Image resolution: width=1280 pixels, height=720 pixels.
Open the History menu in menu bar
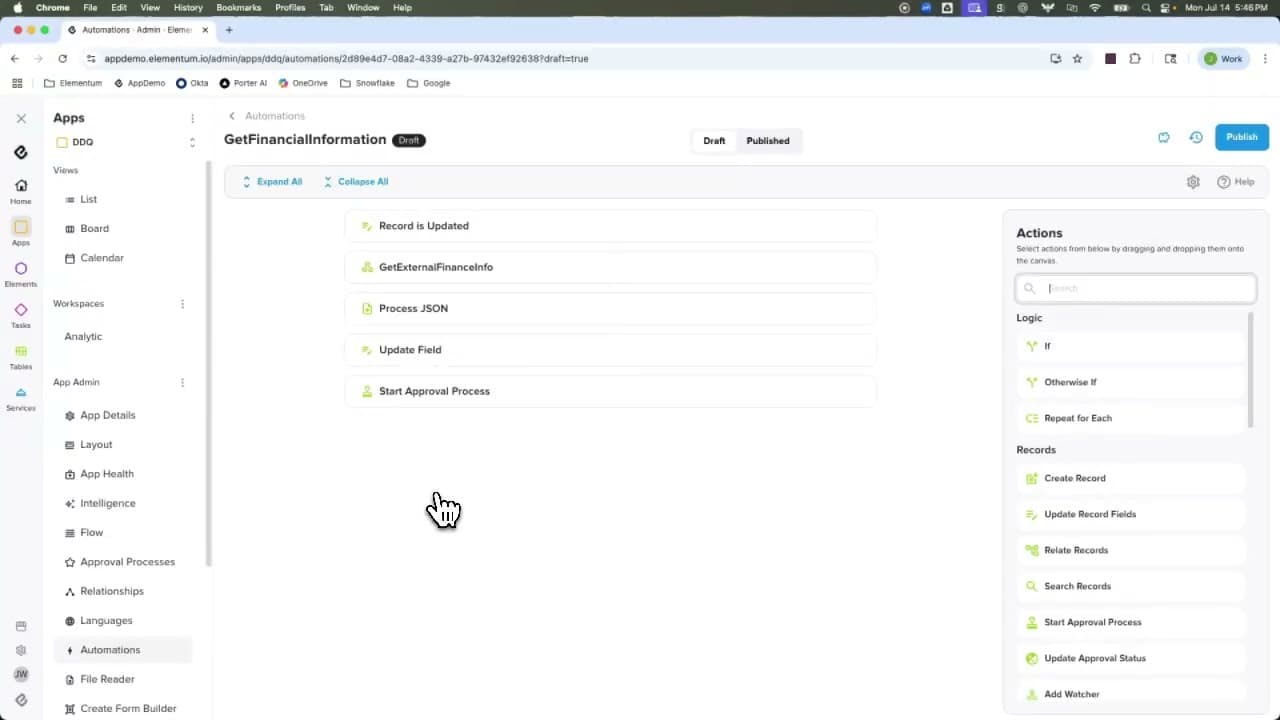click(188, 7)
